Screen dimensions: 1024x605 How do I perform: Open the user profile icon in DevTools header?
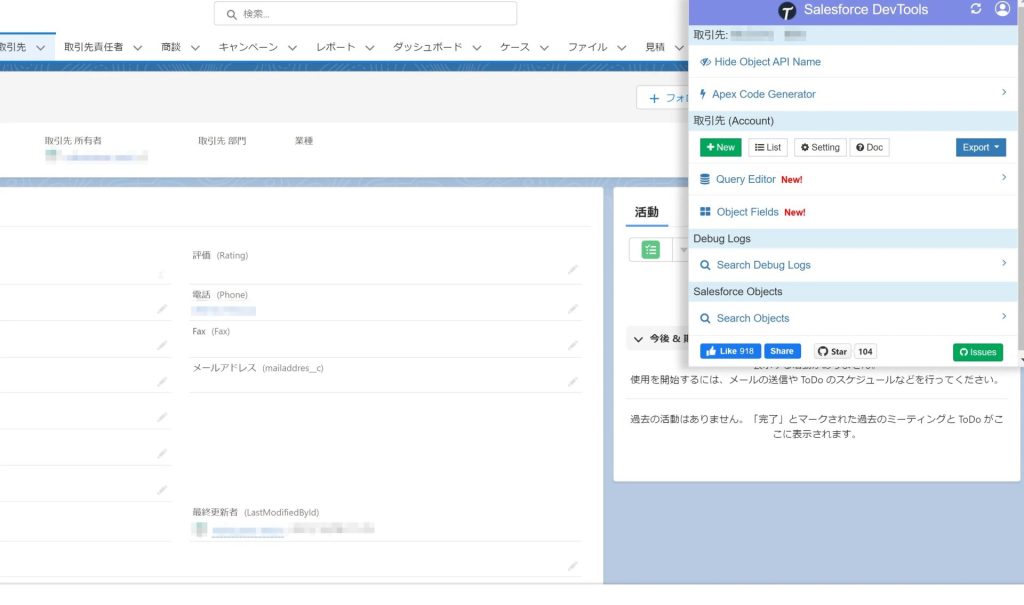coord(1002,8)
